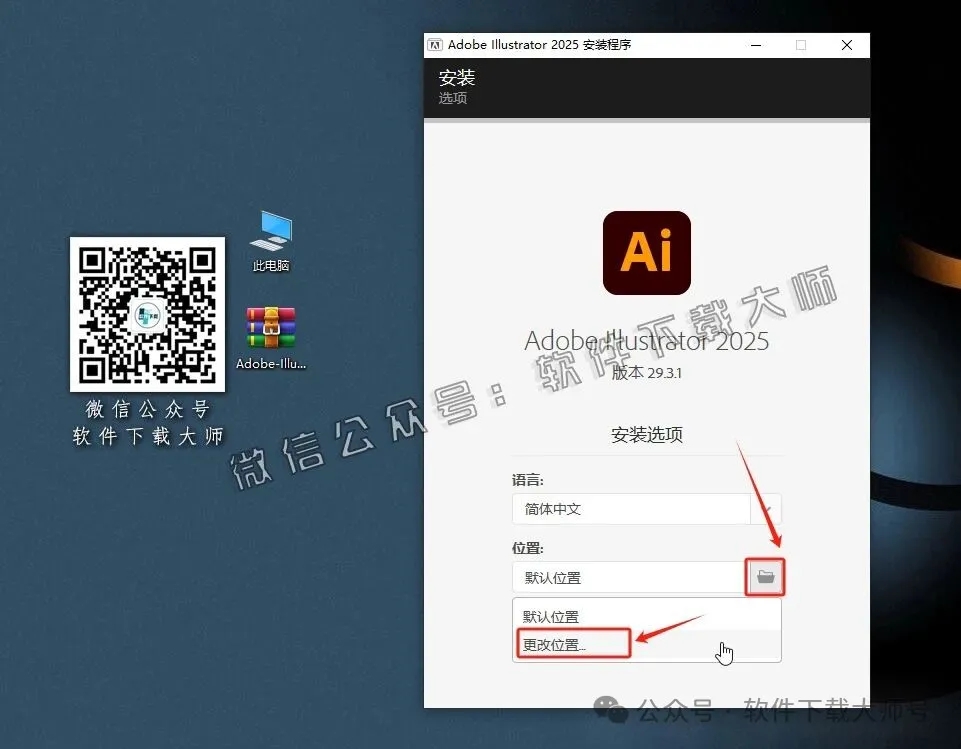Open the Adobe-Illu WinRAR archive on the desktop

pos(270,330)
